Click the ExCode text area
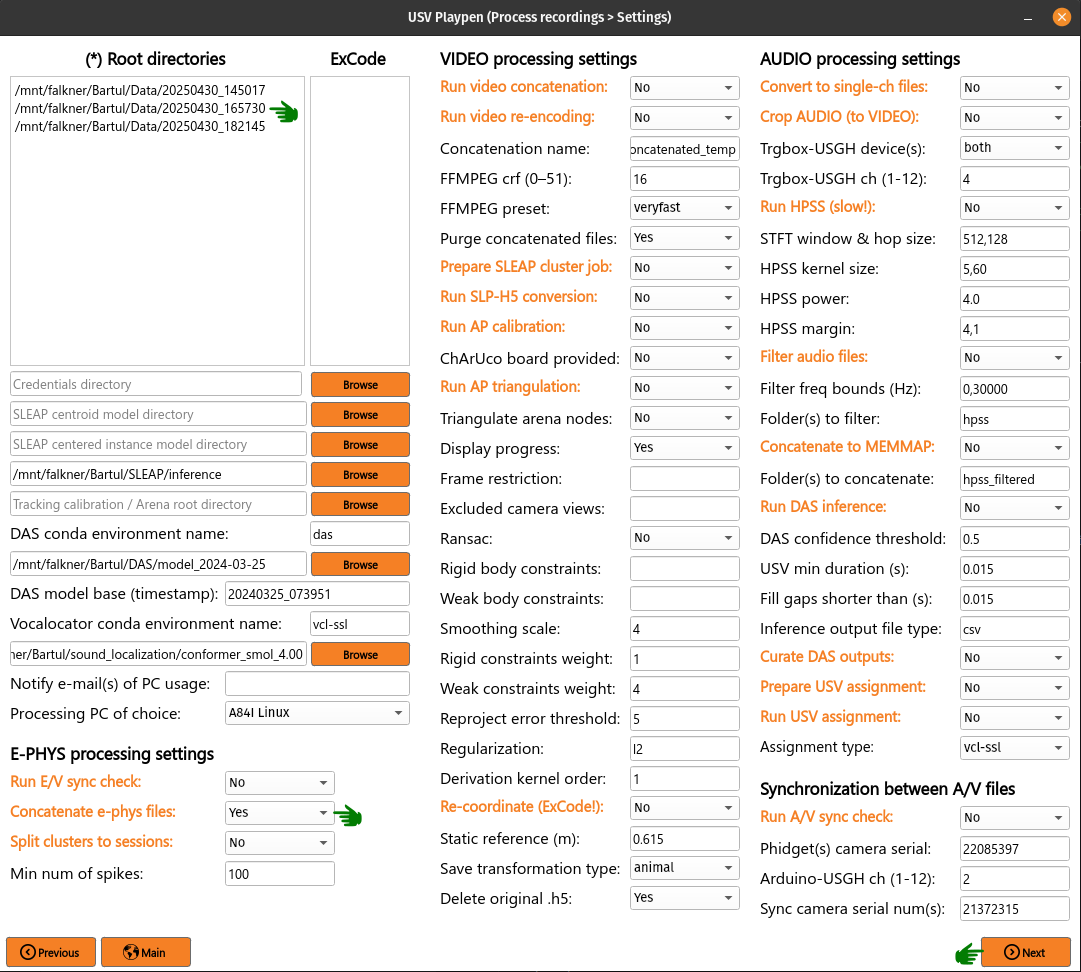Screen dimensions: 1081x972 pyautogui.click(x=360, y=221)
